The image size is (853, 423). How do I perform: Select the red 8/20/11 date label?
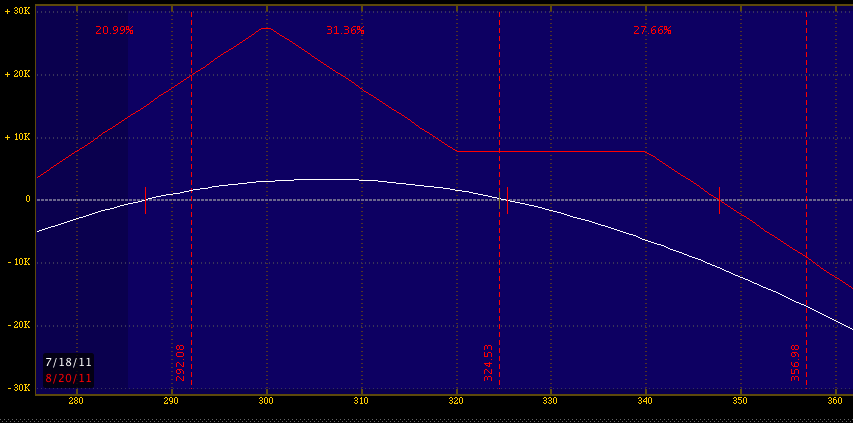(69, 377)
